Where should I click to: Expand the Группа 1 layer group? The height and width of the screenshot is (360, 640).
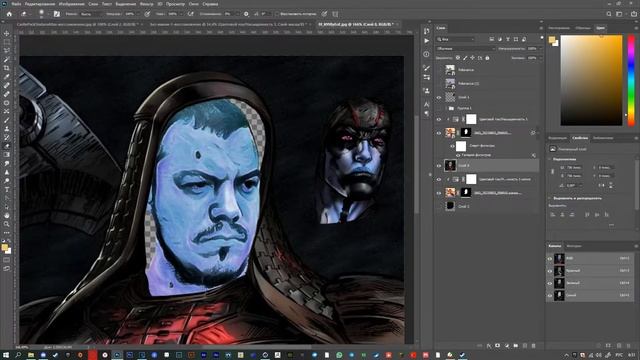pyautogui.click(x=446, y=108)
